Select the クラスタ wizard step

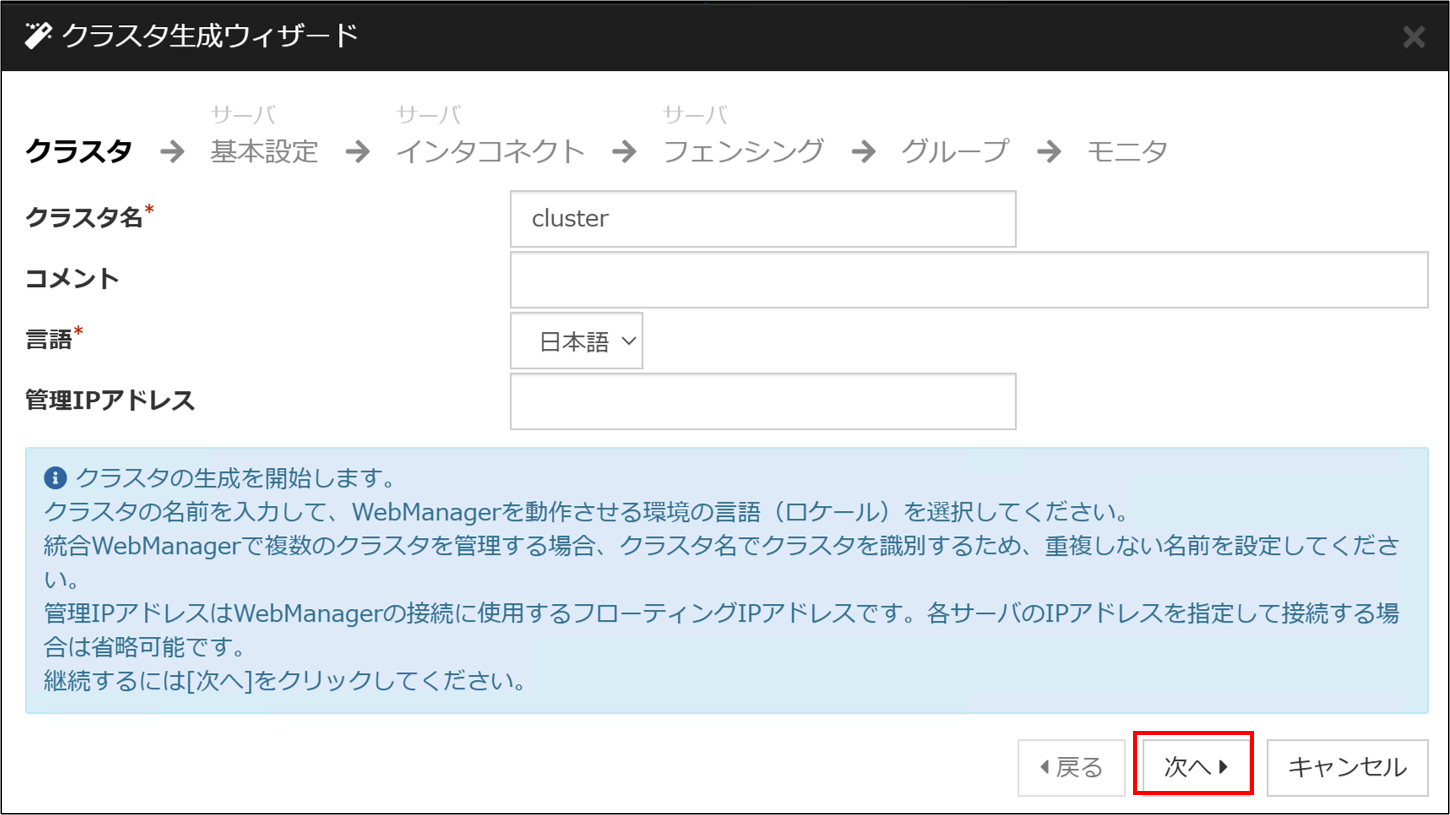pyautogui.click(x=78, y=152)
